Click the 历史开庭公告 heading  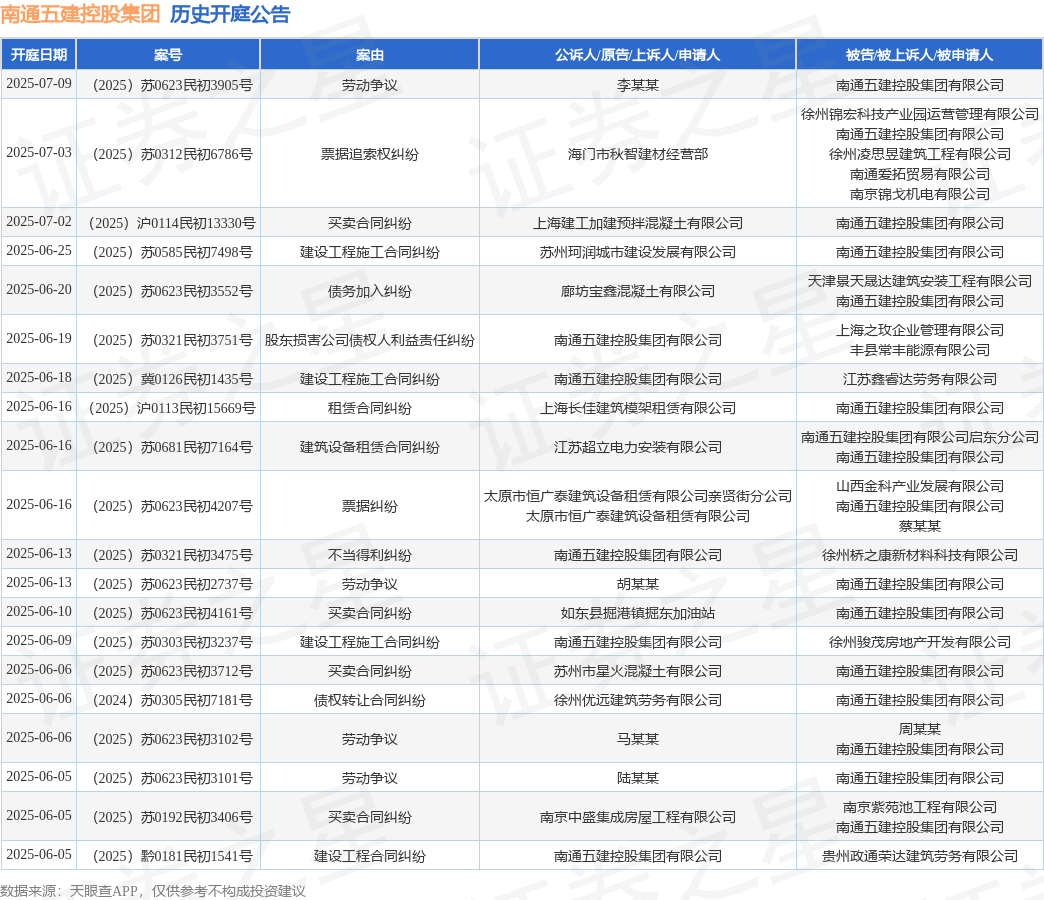[x=230, y=14]
